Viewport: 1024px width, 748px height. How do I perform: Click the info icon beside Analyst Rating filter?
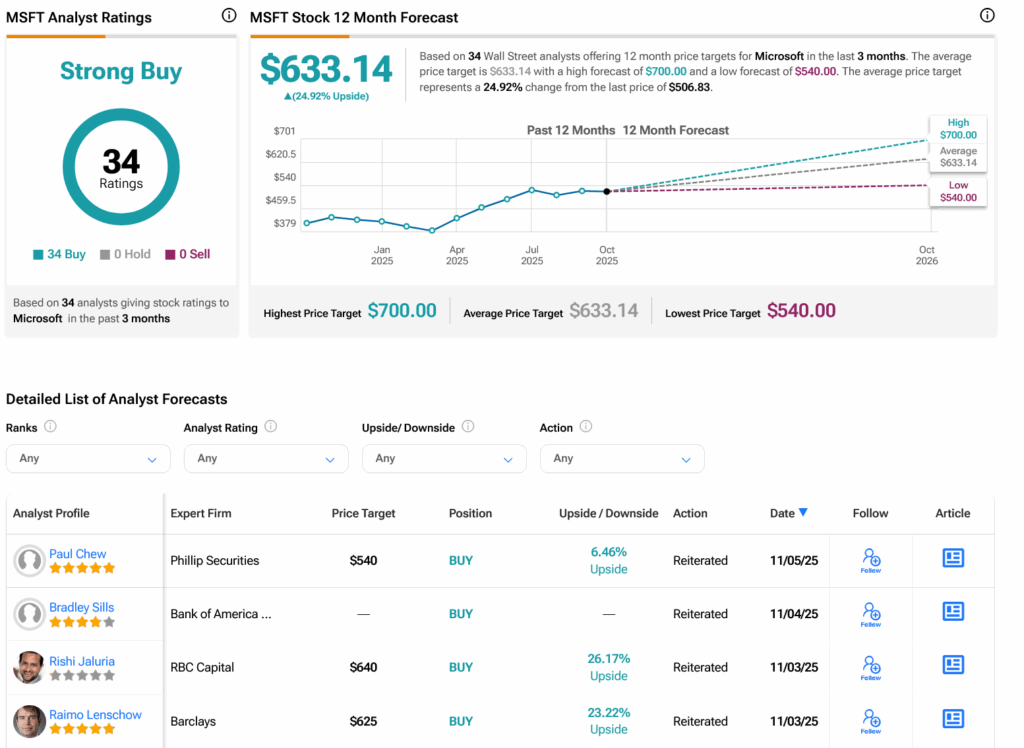tap(270, 427)
